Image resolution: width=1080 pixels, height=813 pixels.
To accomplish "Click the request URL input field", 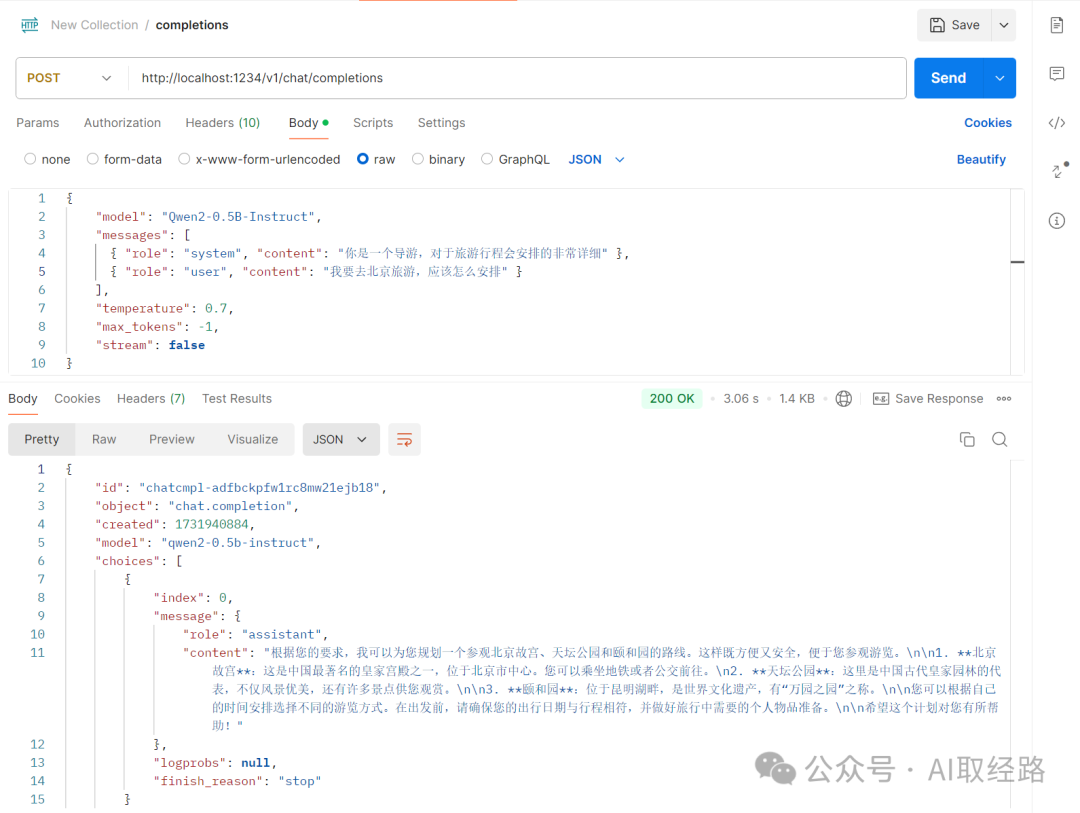I will [x=517, y=78].
